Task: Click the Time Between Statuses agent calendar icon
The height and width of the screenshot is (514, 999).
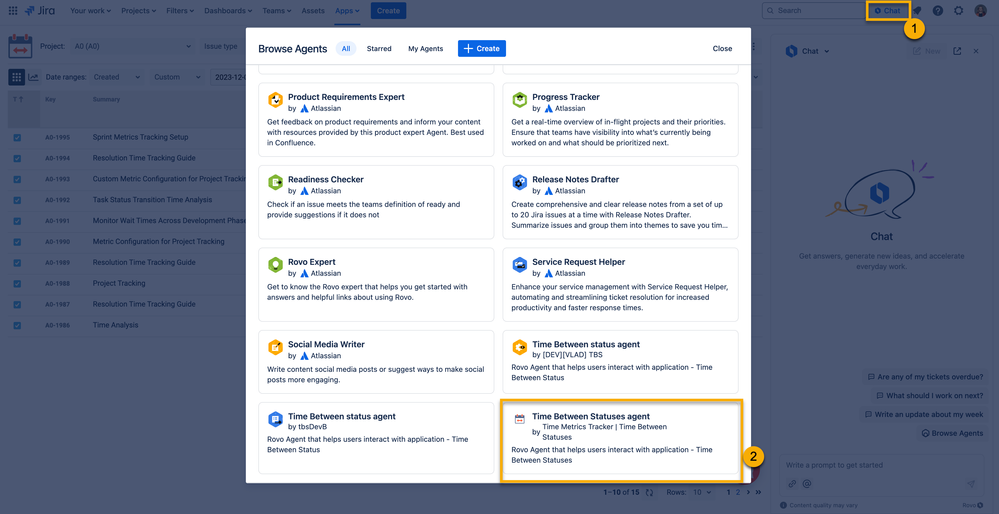Action: click(519, 419)
